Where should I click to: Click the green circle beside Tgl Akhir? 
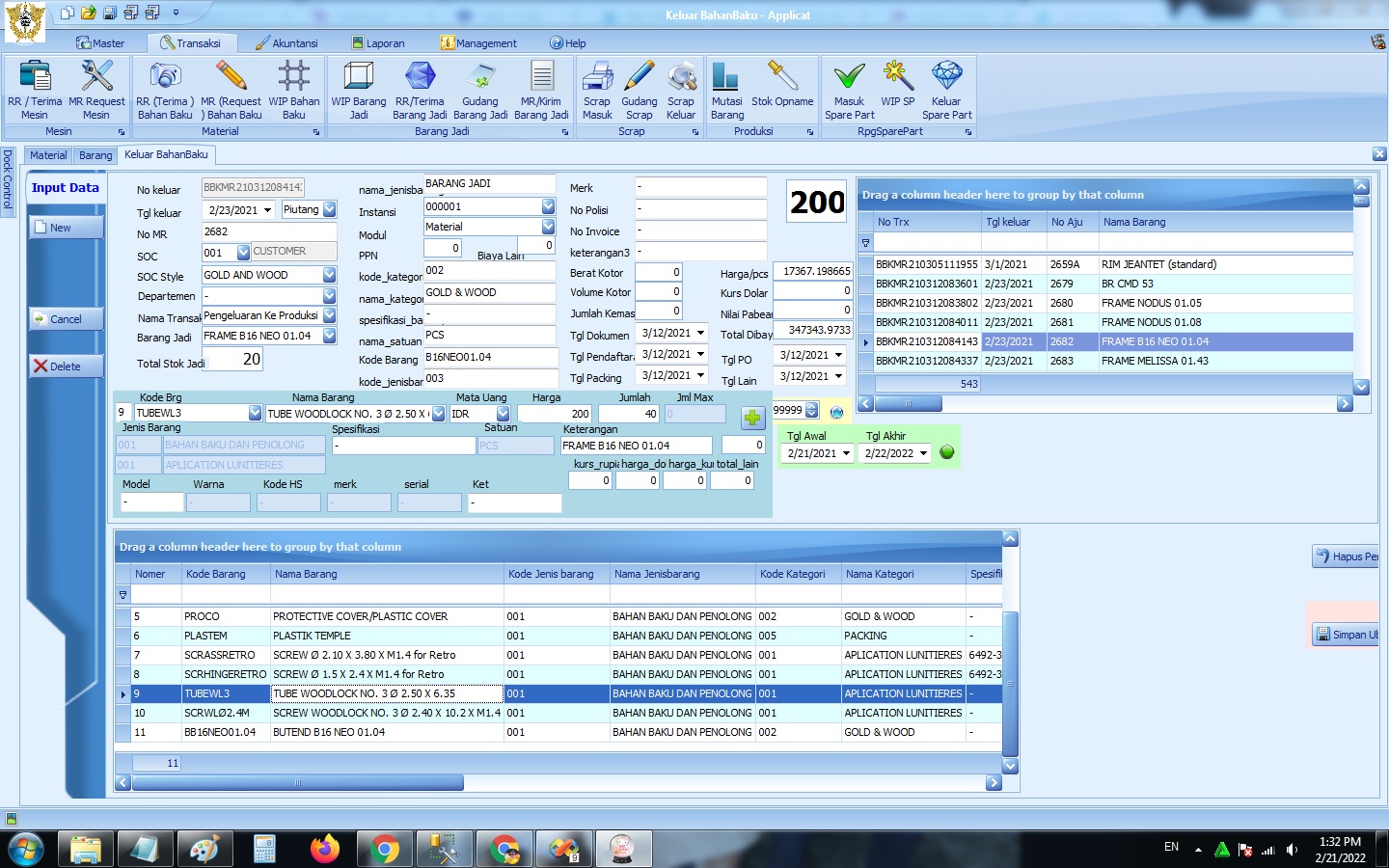(x=947, y=452)
